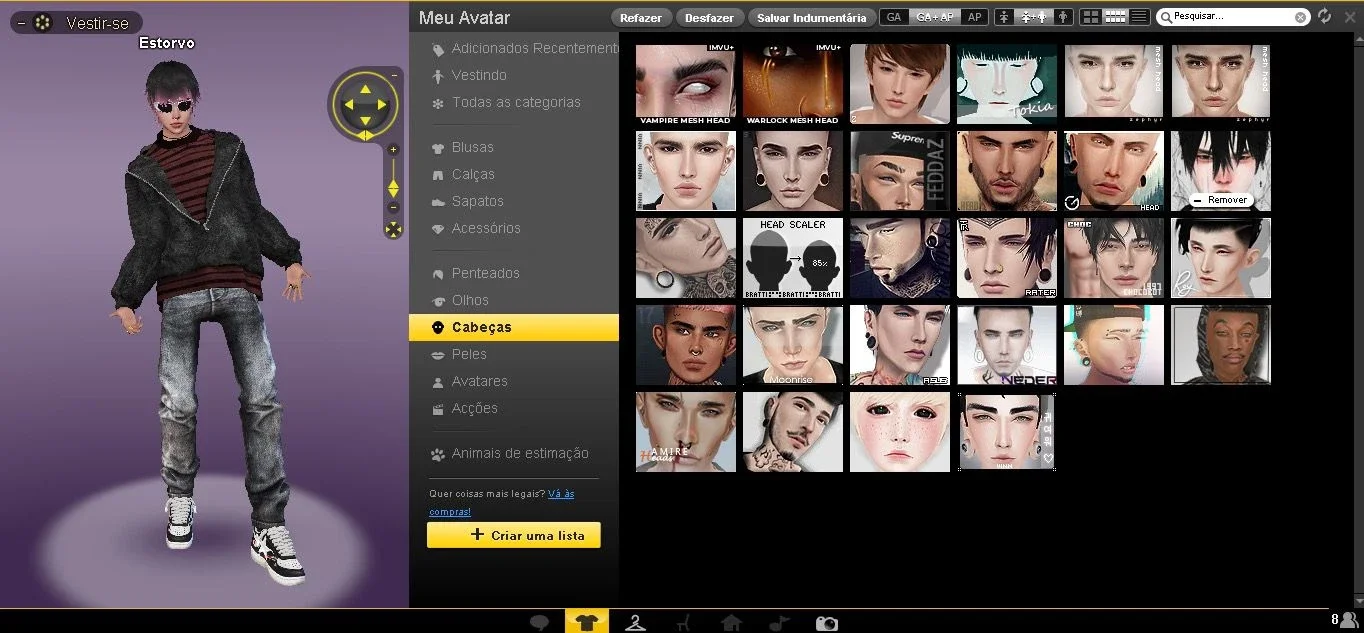The height and width of the screenshot is (633, 1364).
Task: Filter to GA+AP rated items
Action: tap(935, 17)
